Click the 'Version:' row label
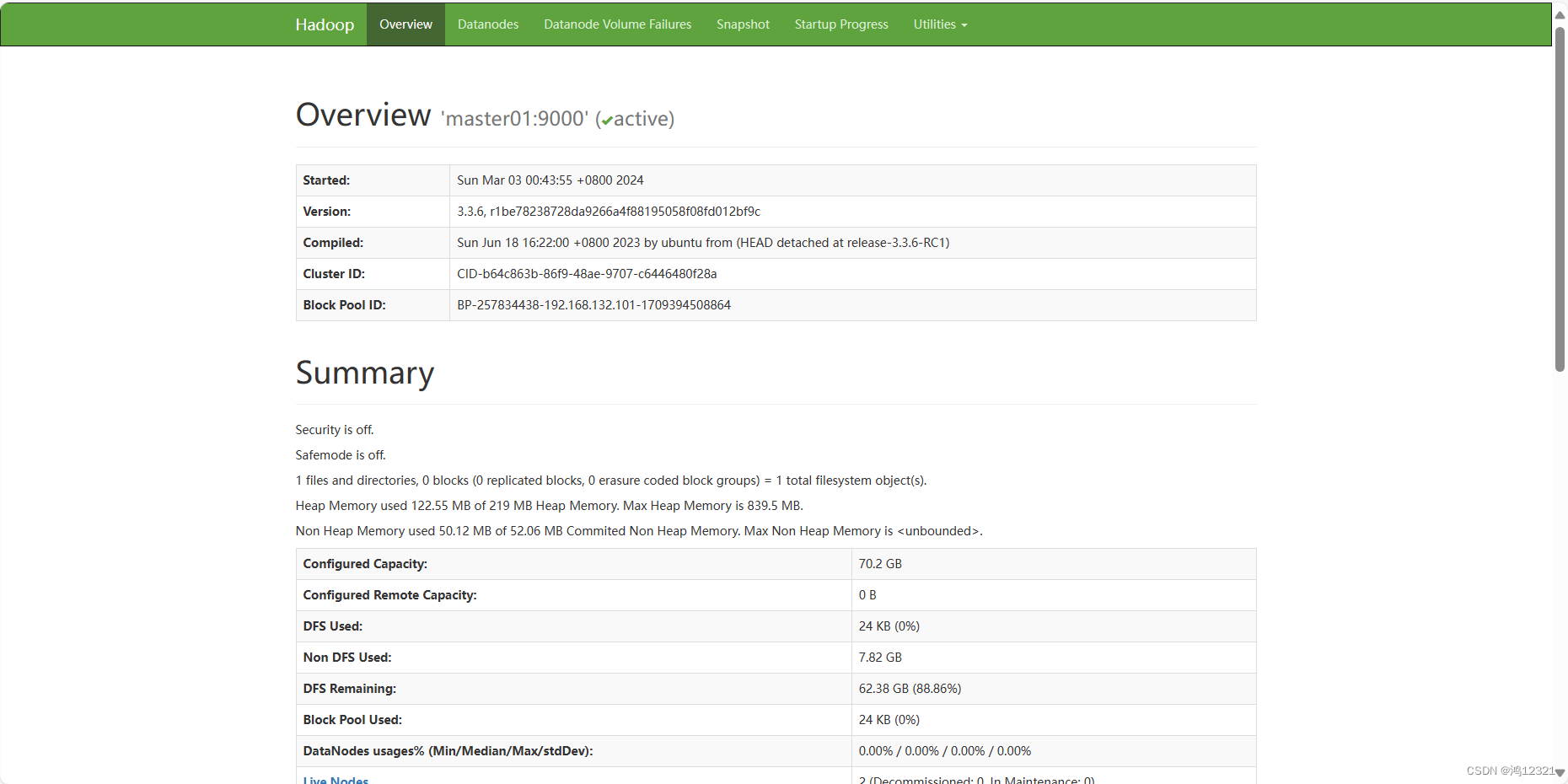Viewport: 1568px width, 784px height. pos(327,212)
